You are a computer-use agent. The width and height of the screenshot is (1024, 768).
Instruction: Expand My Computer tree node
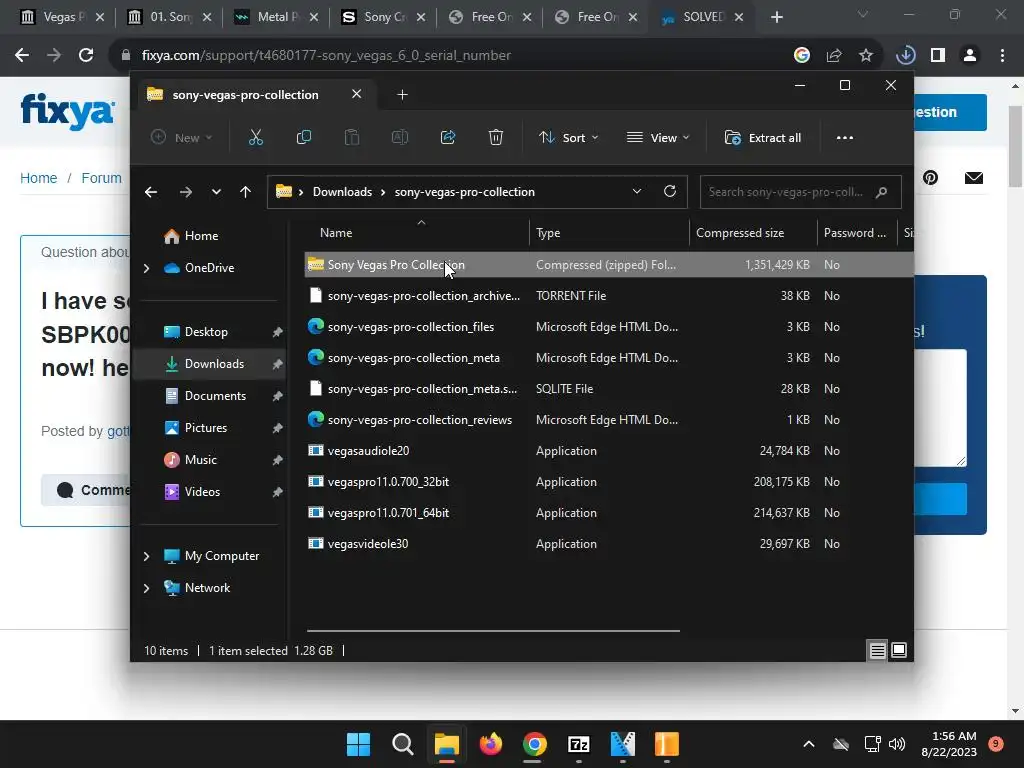146,556
